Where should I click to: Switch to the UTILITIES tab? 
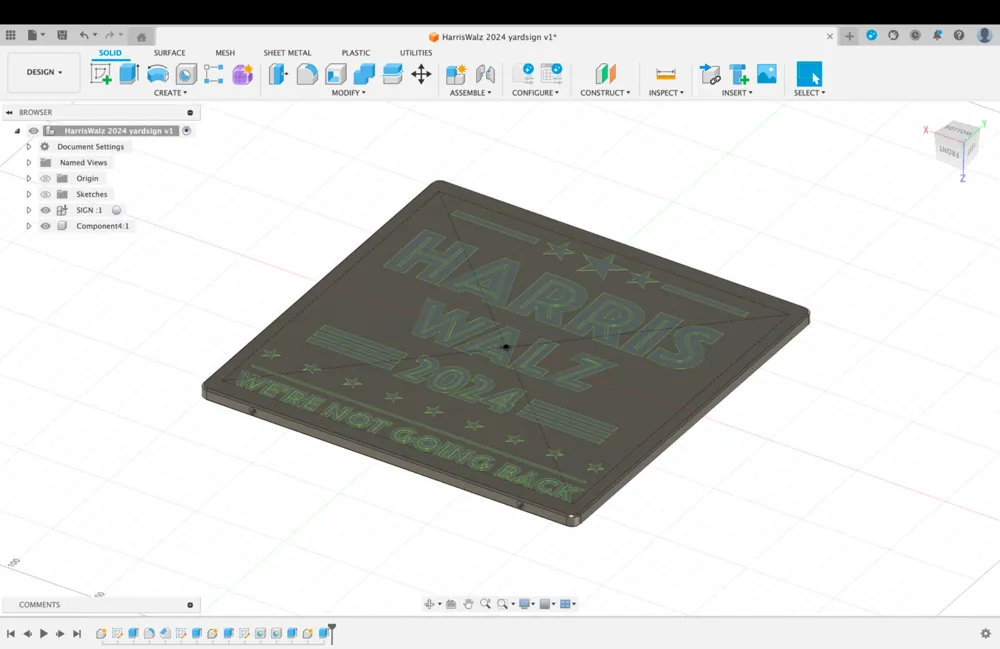pos(416,53)
